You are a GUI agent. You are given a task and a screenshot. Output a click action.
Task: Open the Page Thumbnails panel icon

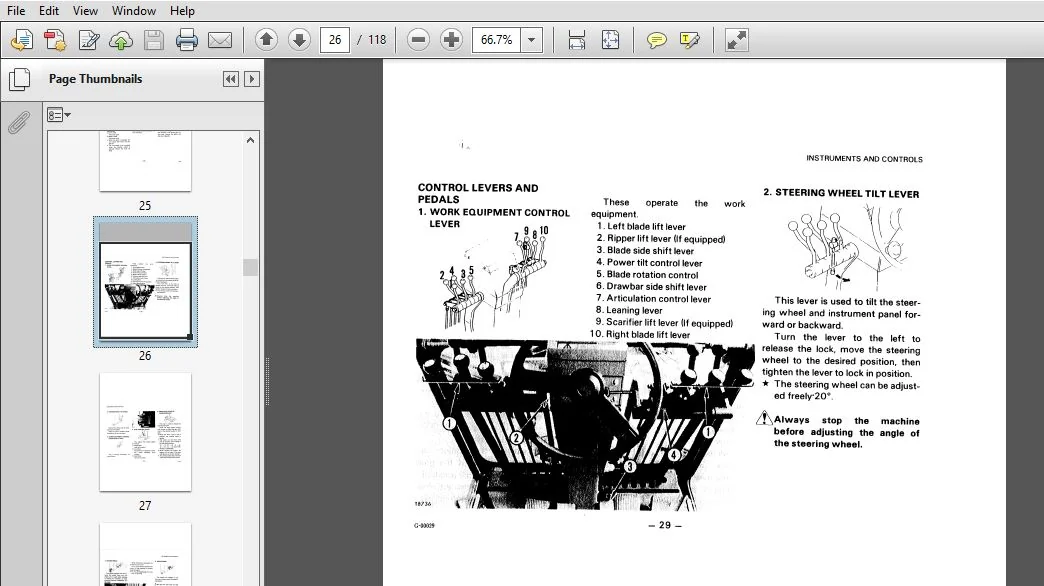[19, 79]
